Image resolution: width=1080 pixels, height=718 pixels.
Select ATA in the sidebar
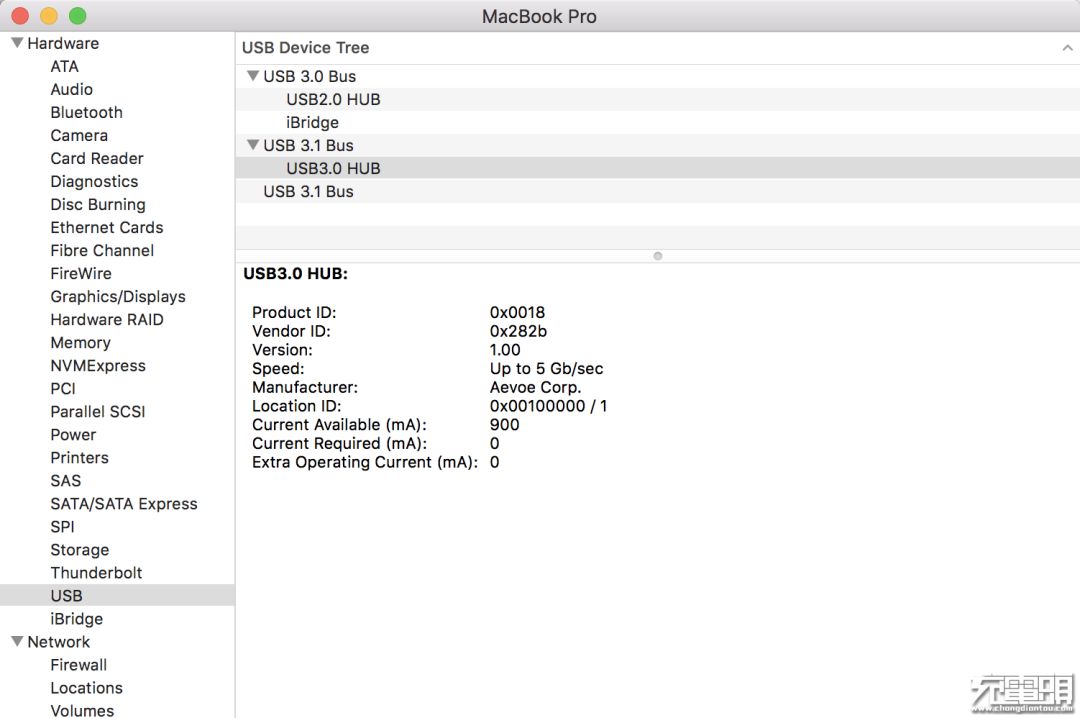click(x=64, y=66)
